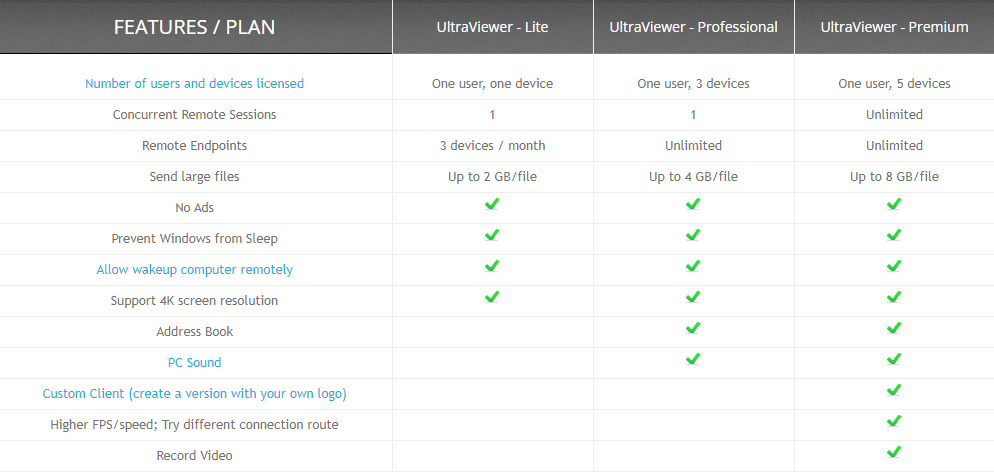Image resolution: width=994 pixels, height=472 pixels.
Task: Click the FEATURES / PLAN header cell
Action: pyautogui.click(x=194, y=27)
